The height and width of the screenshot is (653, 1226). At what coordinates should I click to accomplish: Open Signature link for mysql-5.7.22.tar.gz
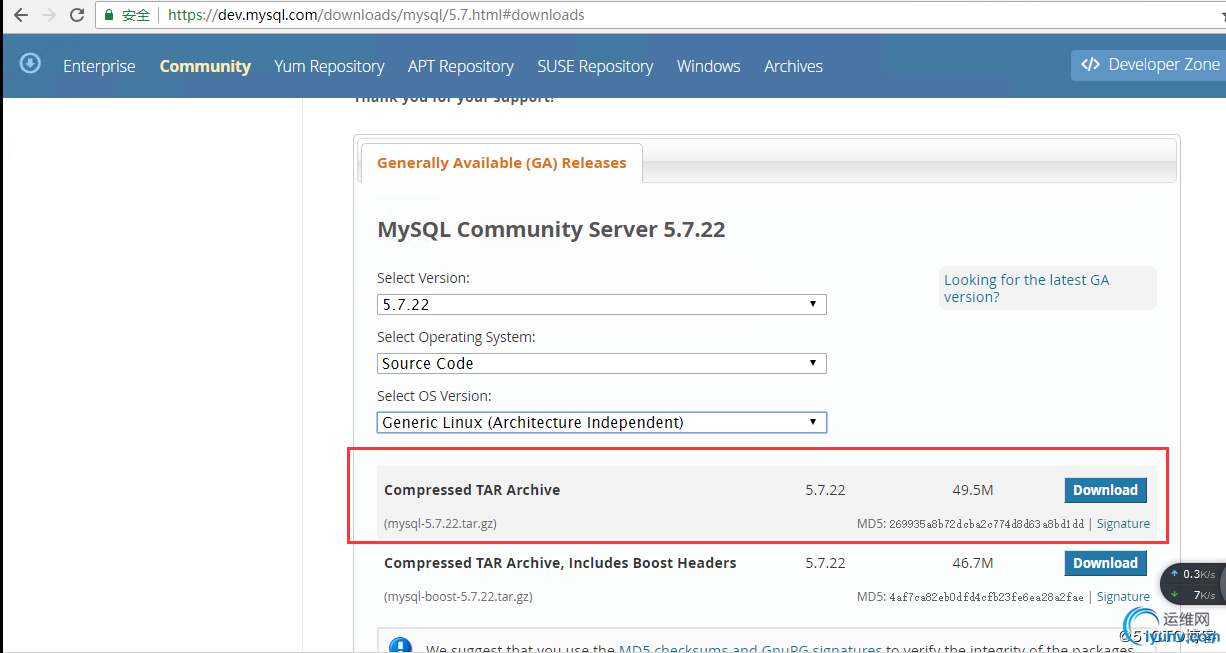[1123, 524]
